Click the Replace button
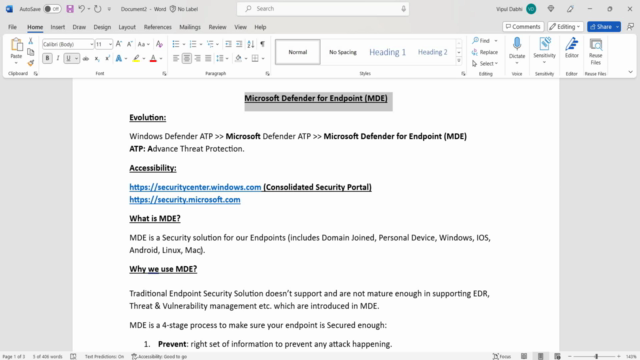The image size is (640, 360). 484,52
